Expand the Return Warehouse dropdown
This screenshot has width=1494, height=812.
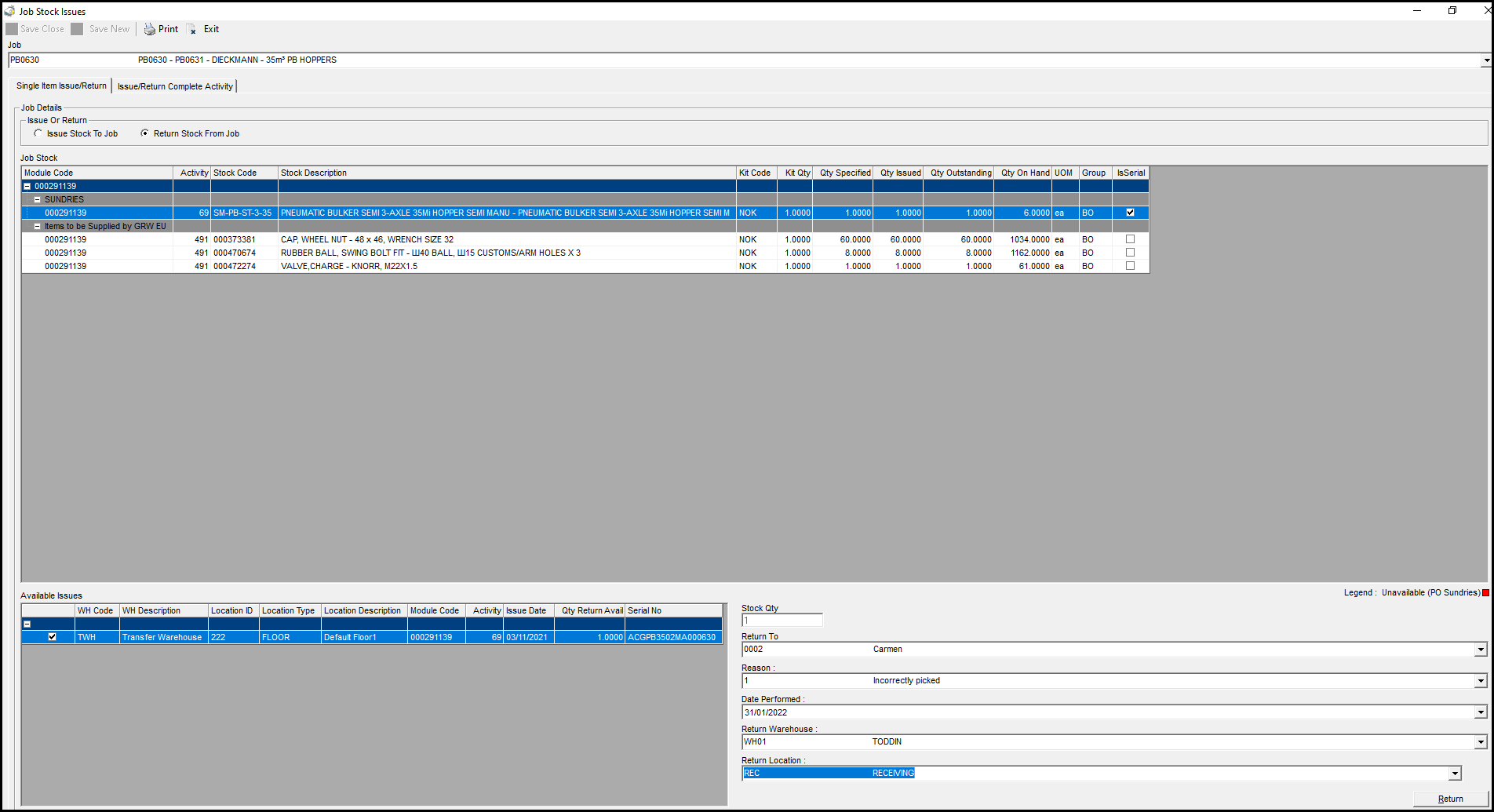coord(1480,742)
